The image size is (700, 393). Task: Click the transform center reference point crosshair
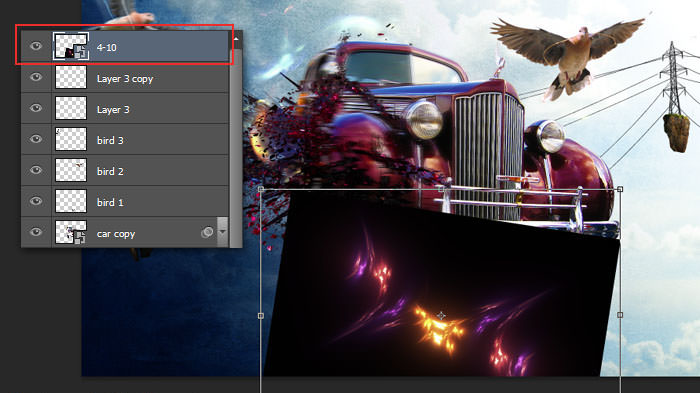coord(441,315)
